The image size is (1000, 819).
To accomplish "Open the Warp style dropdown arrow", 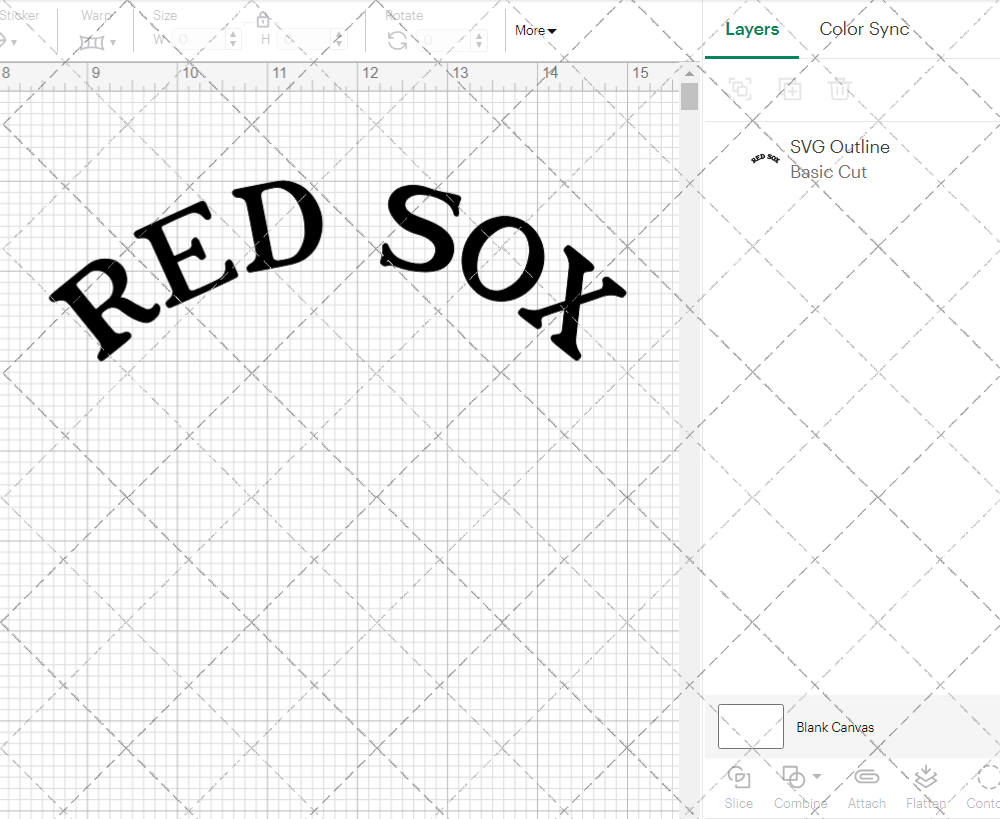I will pos(113,42).
